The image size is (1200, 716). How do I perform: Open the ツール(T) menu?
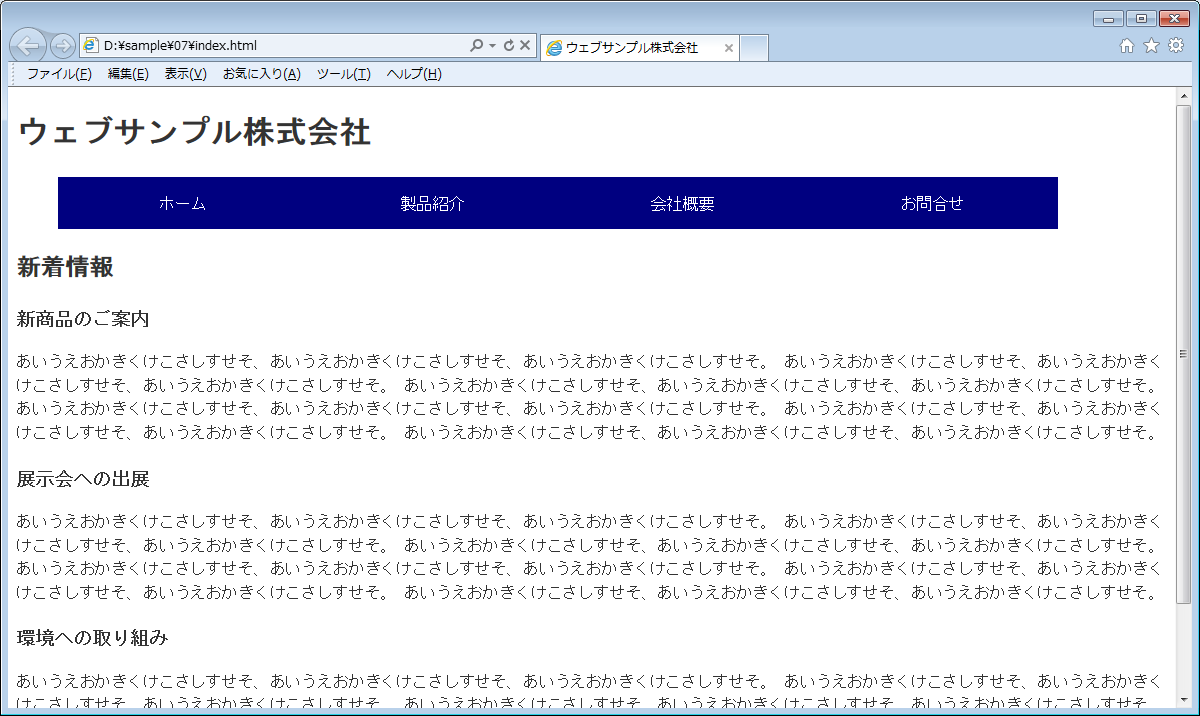pyautogui.click(x=343, y=74)
